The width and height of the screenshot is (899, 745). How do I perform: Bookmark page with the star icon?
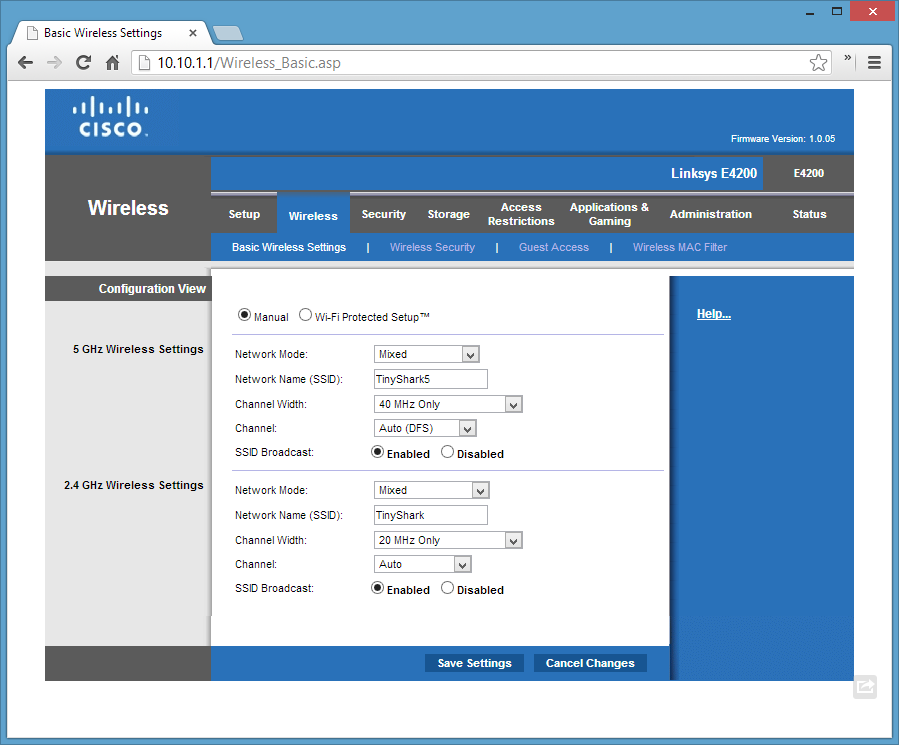[x=818, y=62]
